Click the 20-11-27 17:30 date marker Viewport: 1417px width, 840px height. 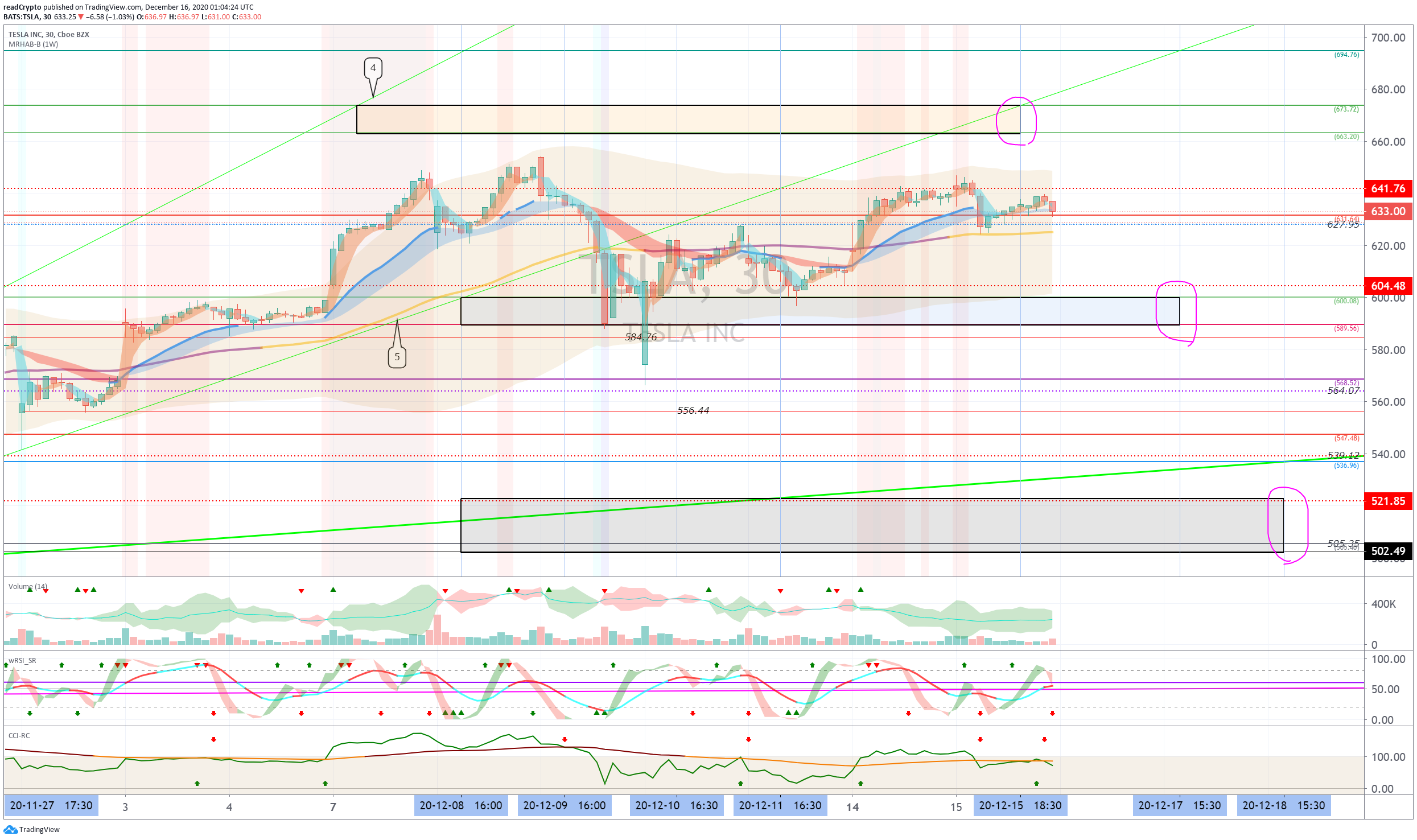51,806
